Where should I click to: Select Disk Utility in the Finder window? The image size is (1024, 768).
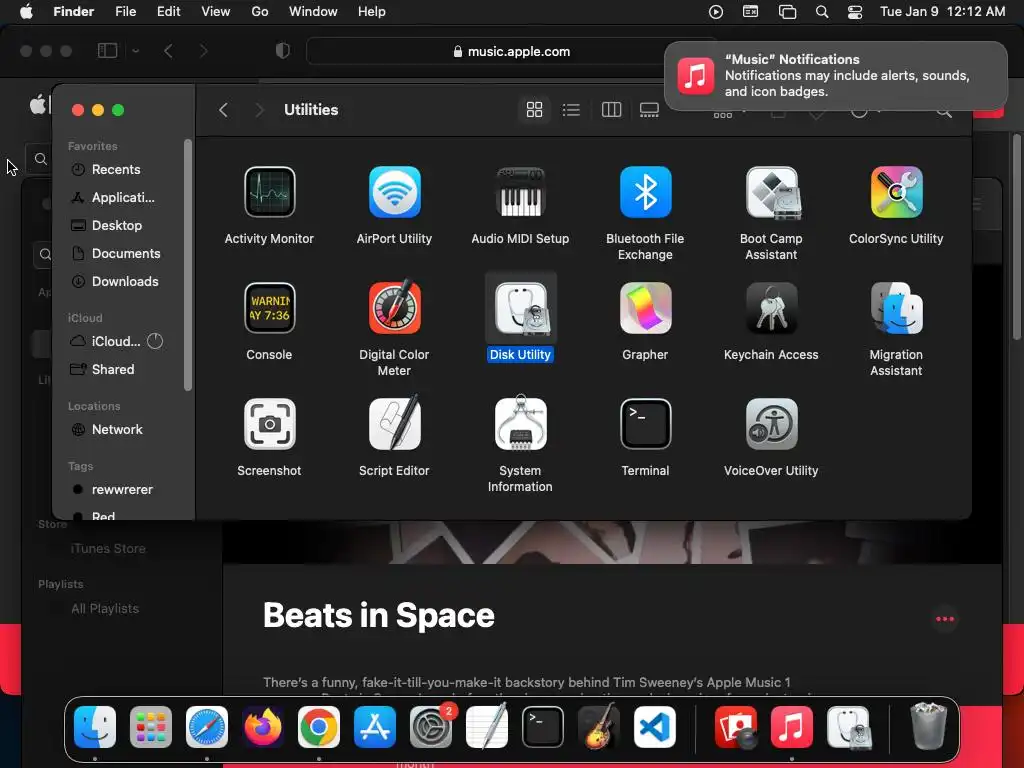[520, 308]
